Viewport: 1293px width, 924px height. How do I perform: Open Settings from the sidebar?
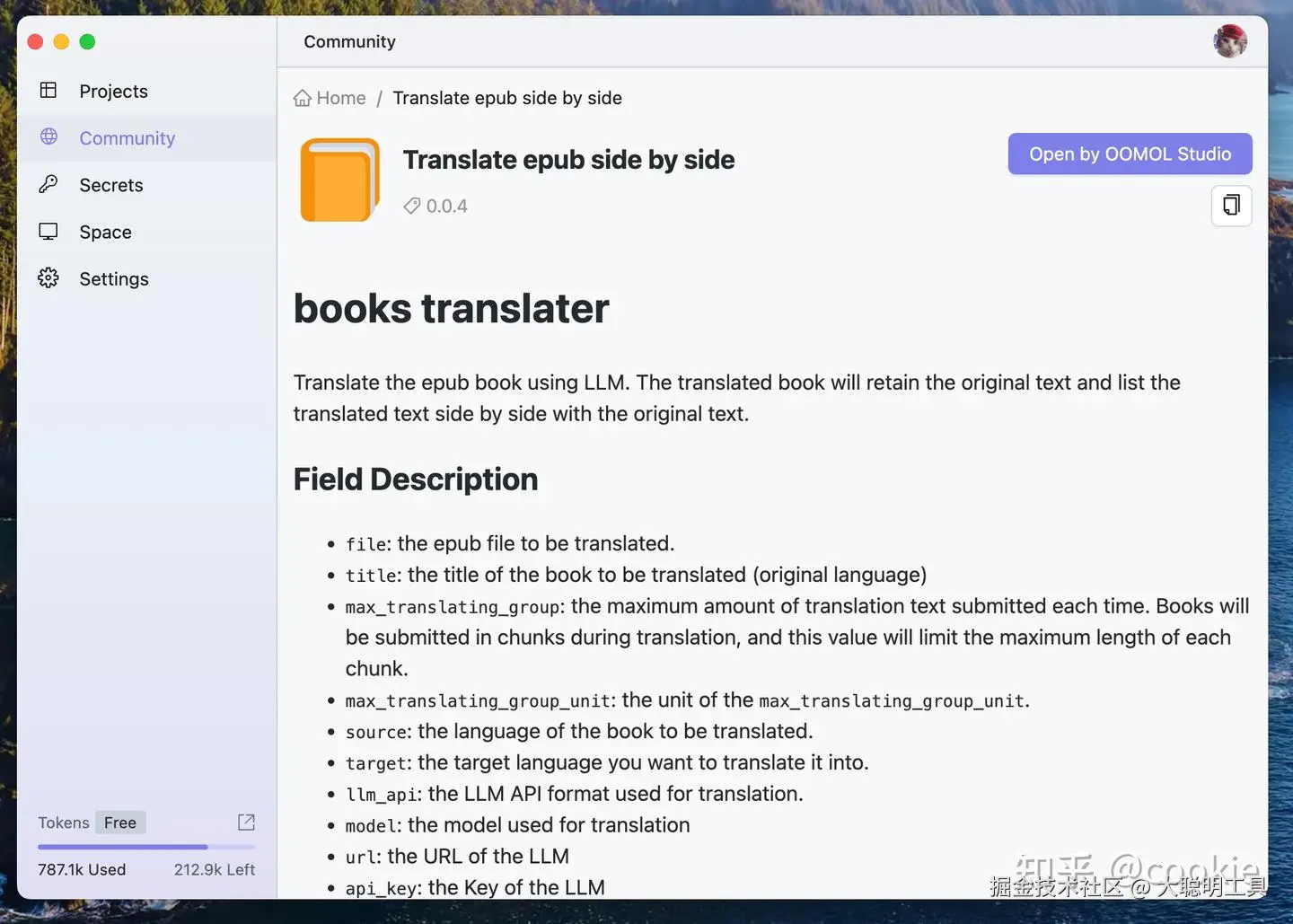click(x=114, y=278)
